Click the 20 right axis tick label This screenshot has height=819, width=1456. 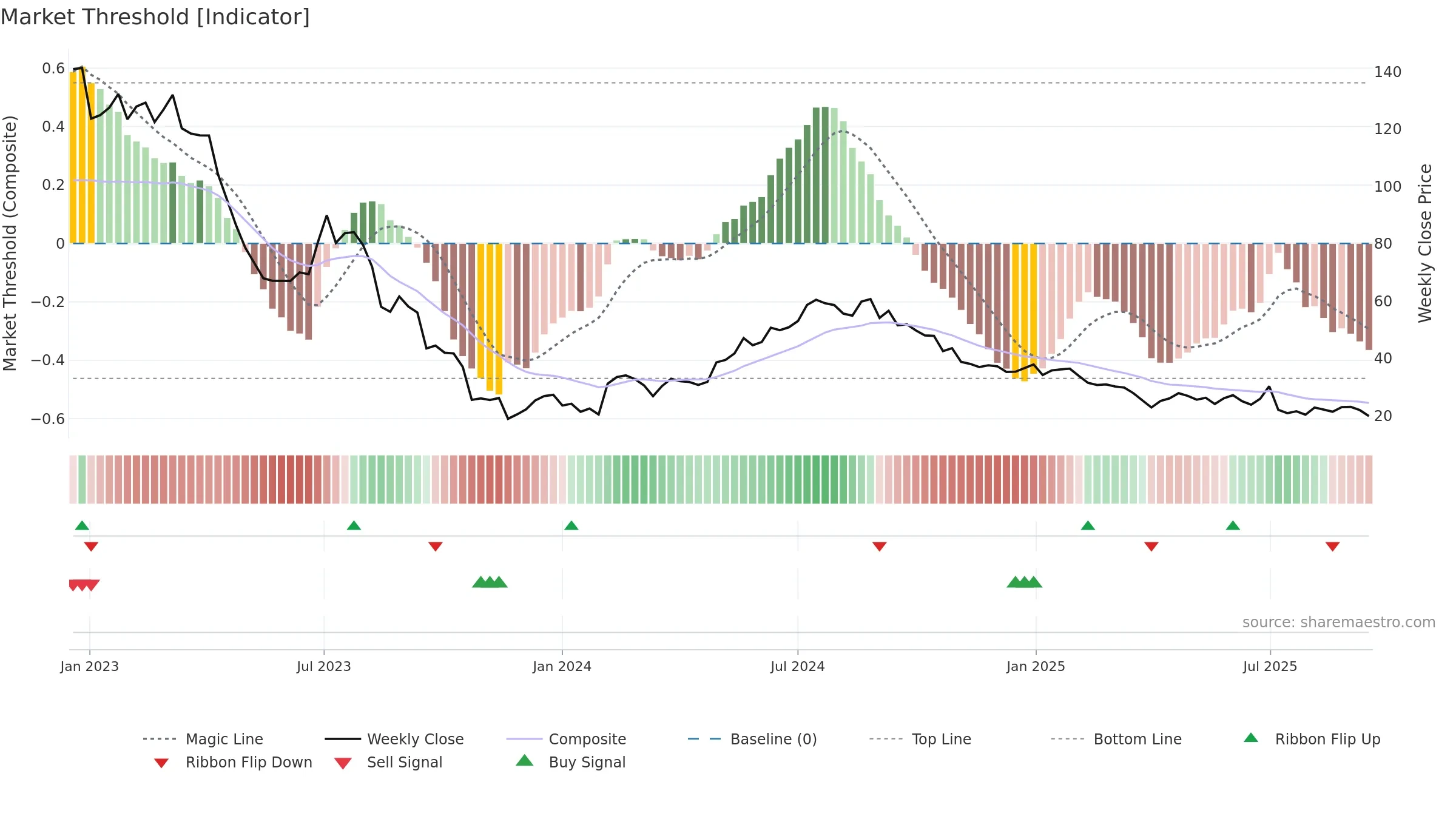pos(1383,416)
